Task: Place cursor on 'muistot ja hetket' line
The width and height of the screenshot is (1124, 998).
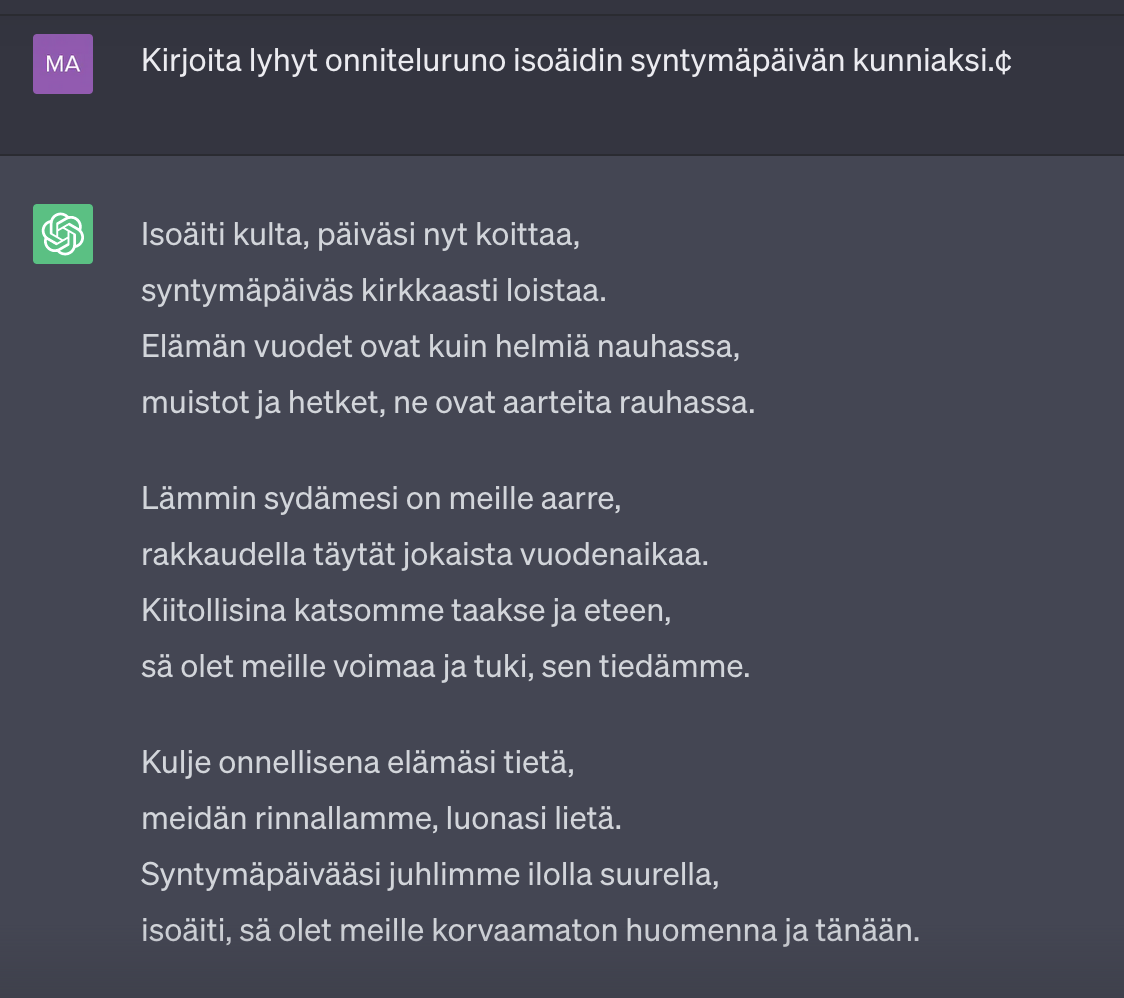Action: pyautogui.click(x=448, y=403)
